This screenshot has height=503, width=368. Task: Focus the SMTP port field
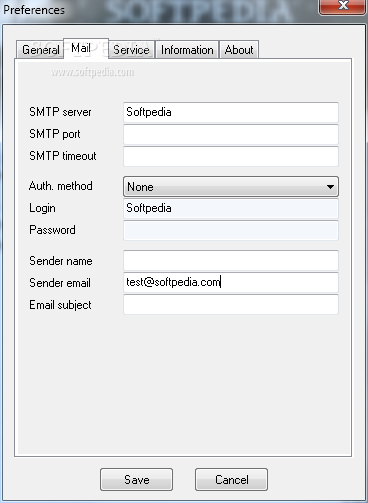pyautogui.click(x=231, y=134)
